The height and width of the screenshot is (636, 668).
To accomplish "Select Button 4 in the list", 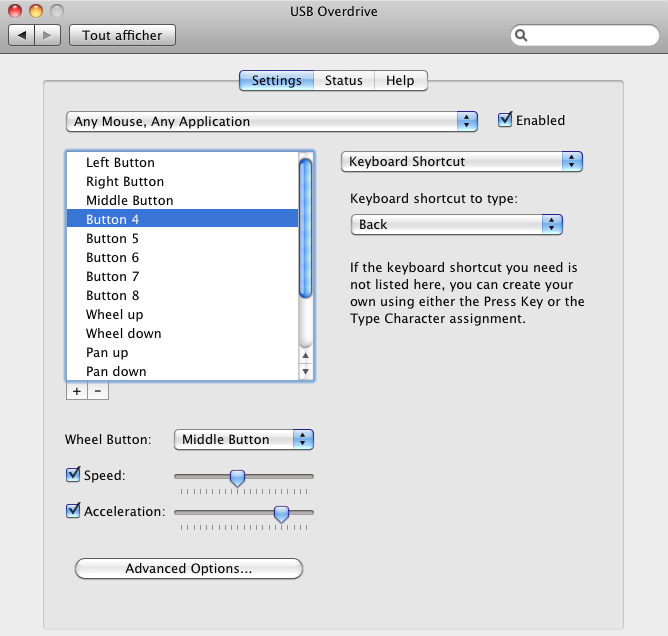I will 182,219.
